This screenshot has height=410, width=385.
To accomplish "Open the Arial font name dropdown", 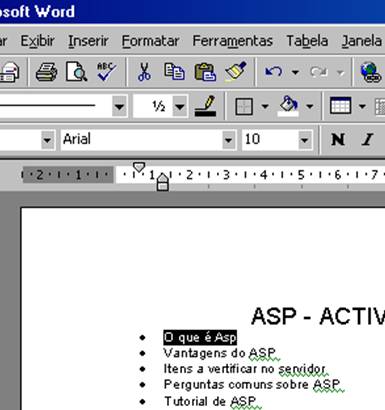I will tap(228, 140).
